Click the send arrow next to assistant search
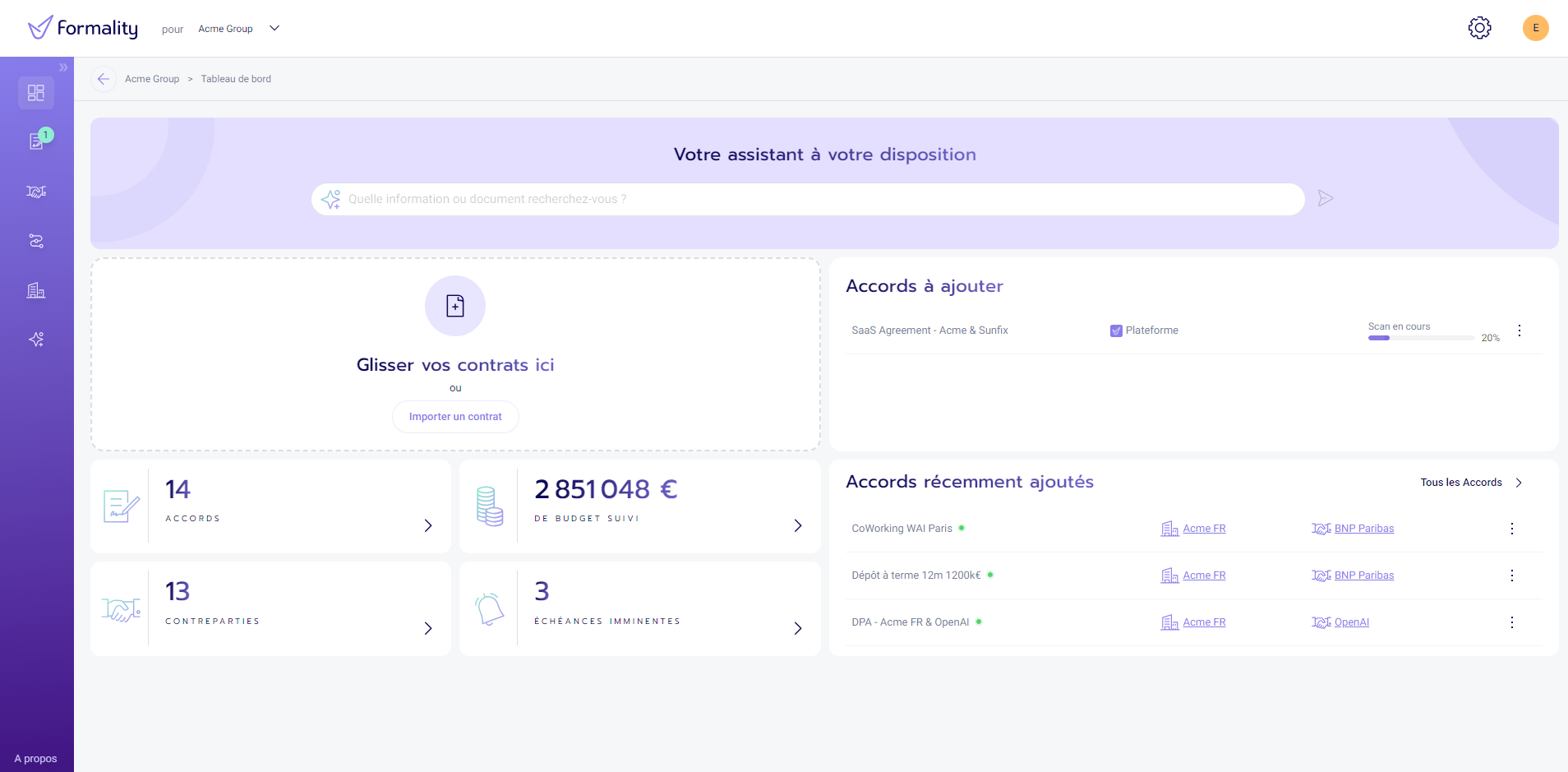This screenshot has height=772, width=1568. click(1325, 199)
